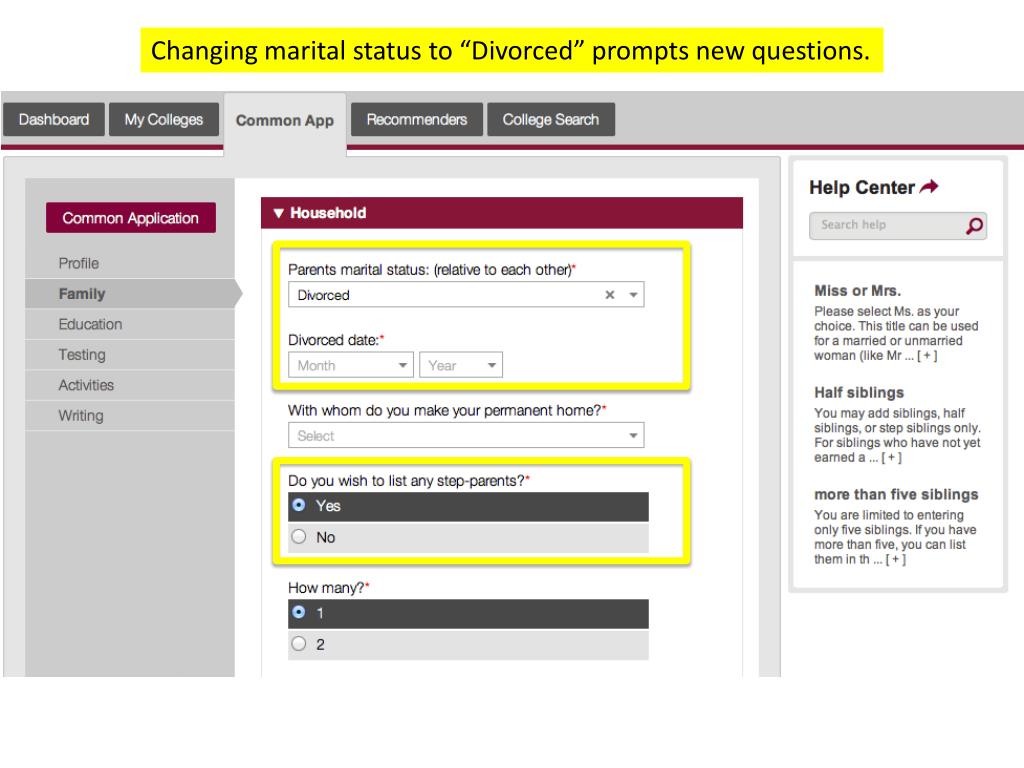Go to the Dashboard tab
The width and height of the screenshot is (1024, 768).
pos(54,120)
